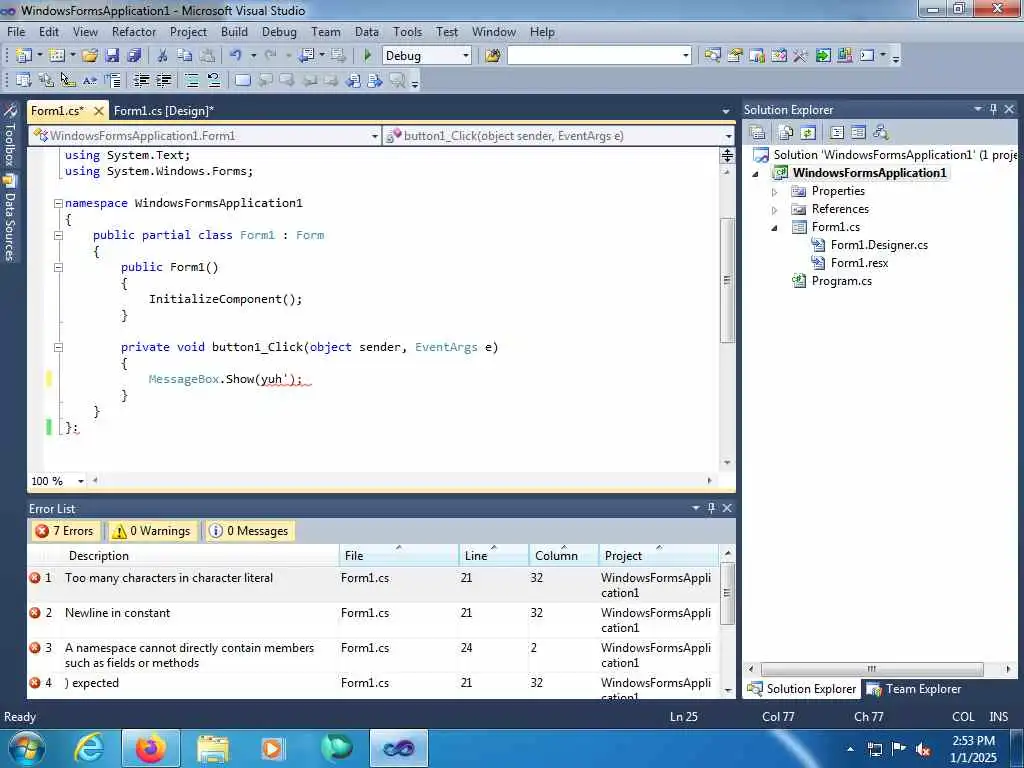Click the Navigate Backward icon
This screenshot has height=768, width=1024.
(x=307, y=56)
